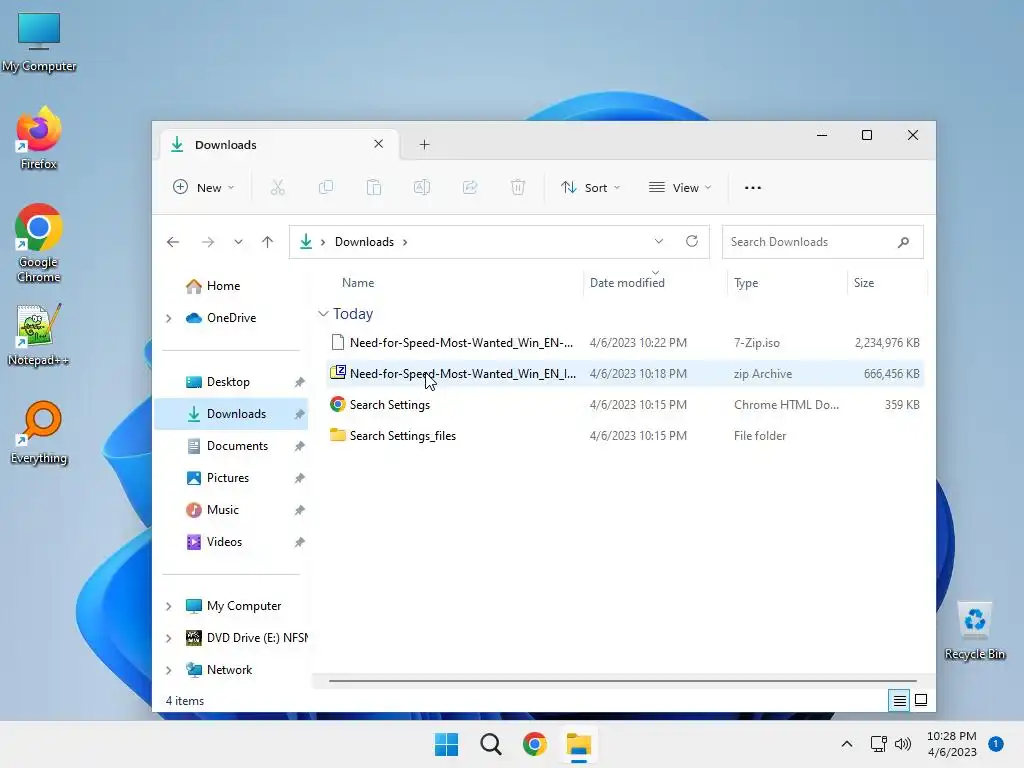Click chevron after Downloads in address bar
Screen dimensions: 1024x768
click(405, 242)
